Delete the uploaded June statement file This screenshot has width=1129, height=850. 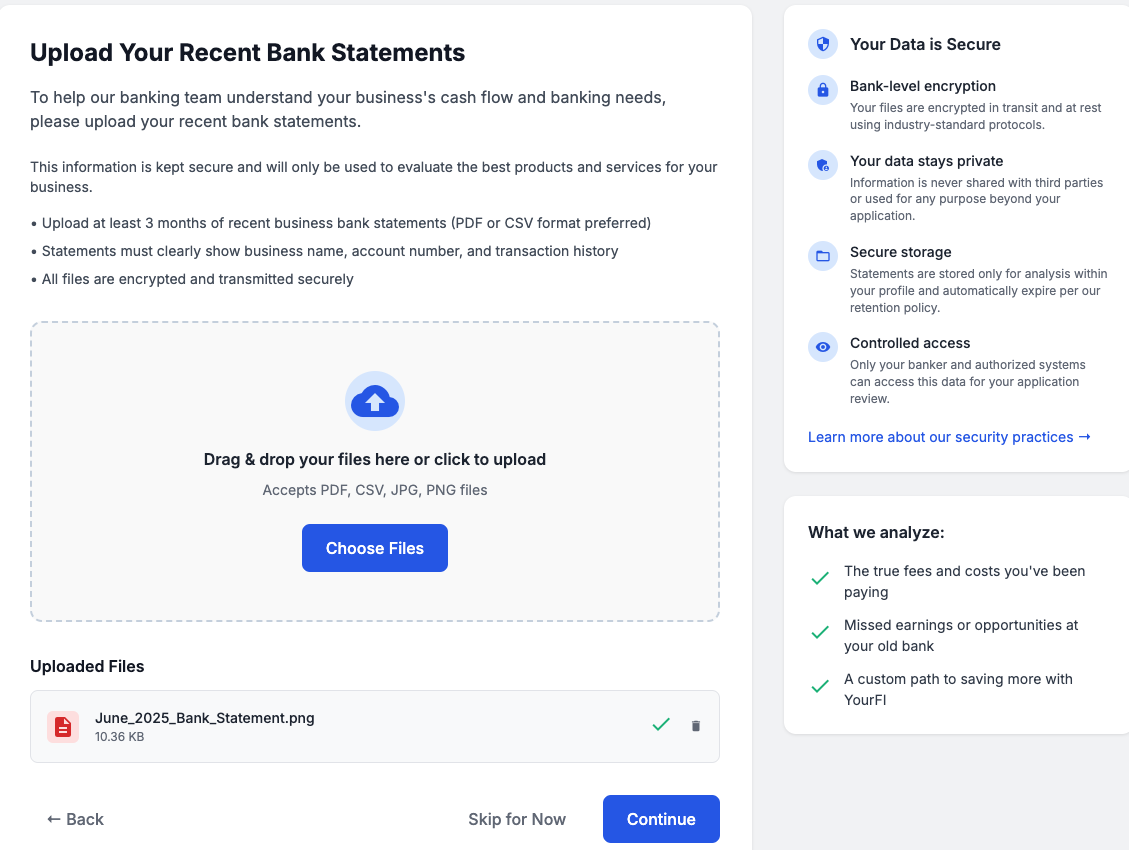click(x=696, y=726)
